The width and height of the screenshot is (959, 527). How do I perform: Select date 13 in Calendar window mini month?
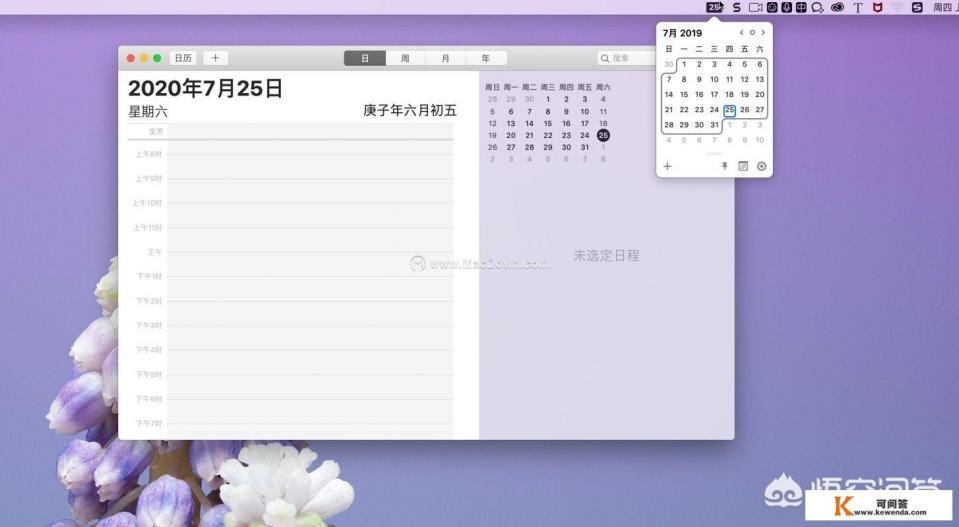[x=511, y=123]
